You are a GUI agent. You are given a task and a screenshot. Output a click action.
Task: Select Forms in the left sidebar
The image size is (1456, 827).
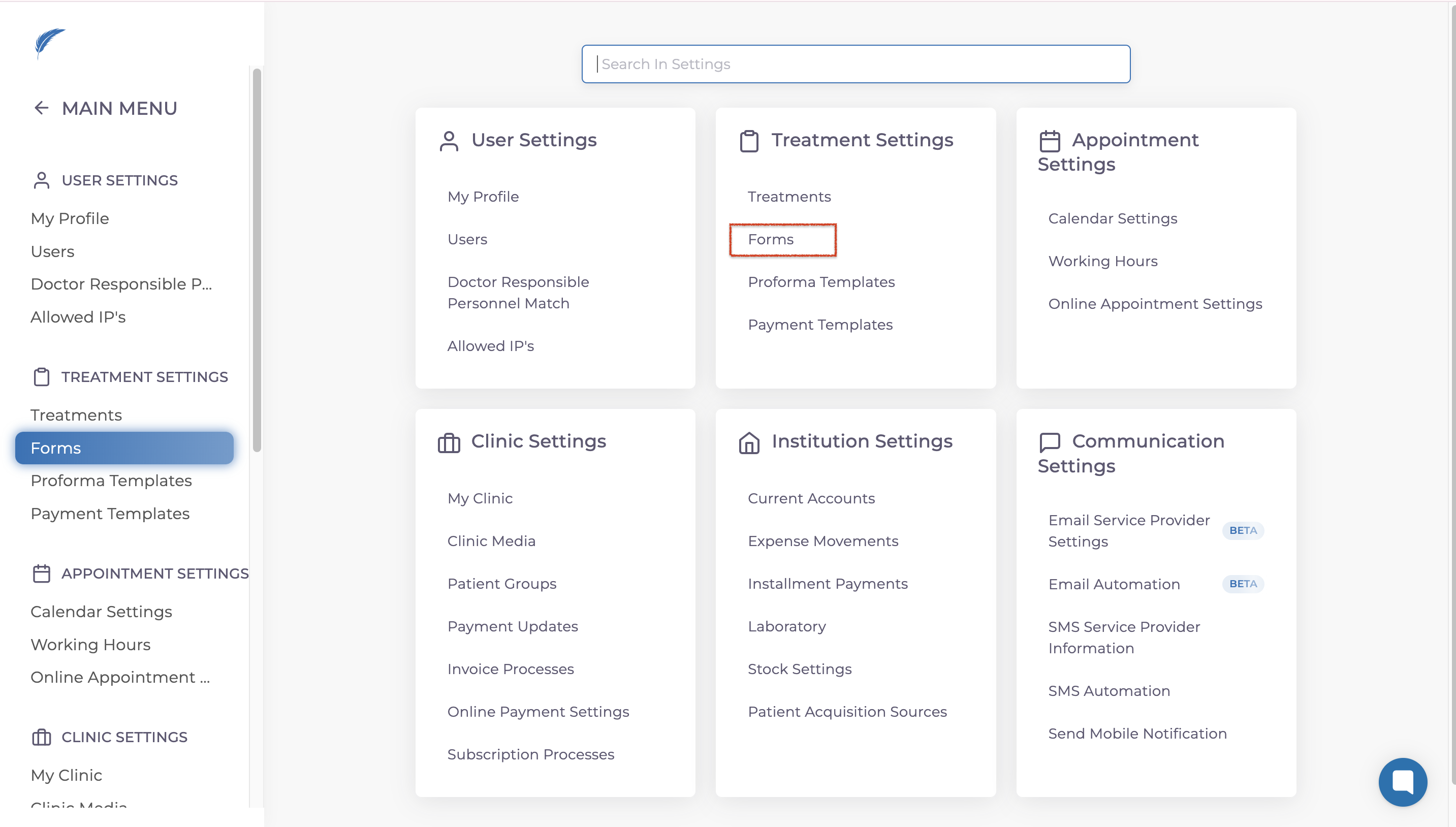pos(124,448)
